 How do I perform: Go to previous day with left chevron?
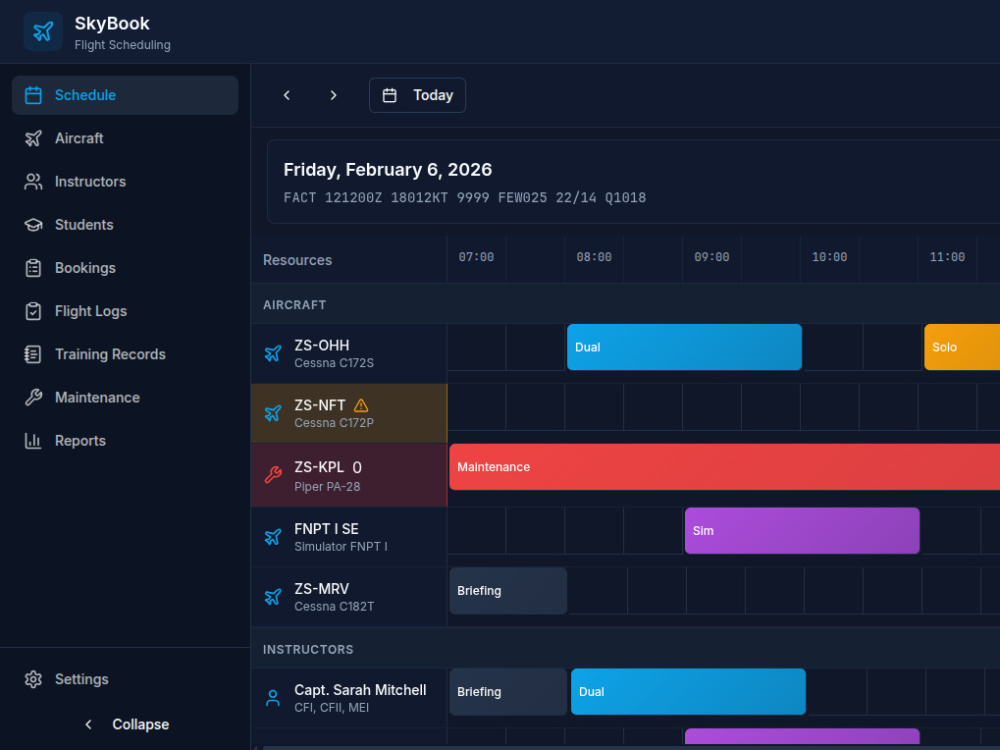287,95
